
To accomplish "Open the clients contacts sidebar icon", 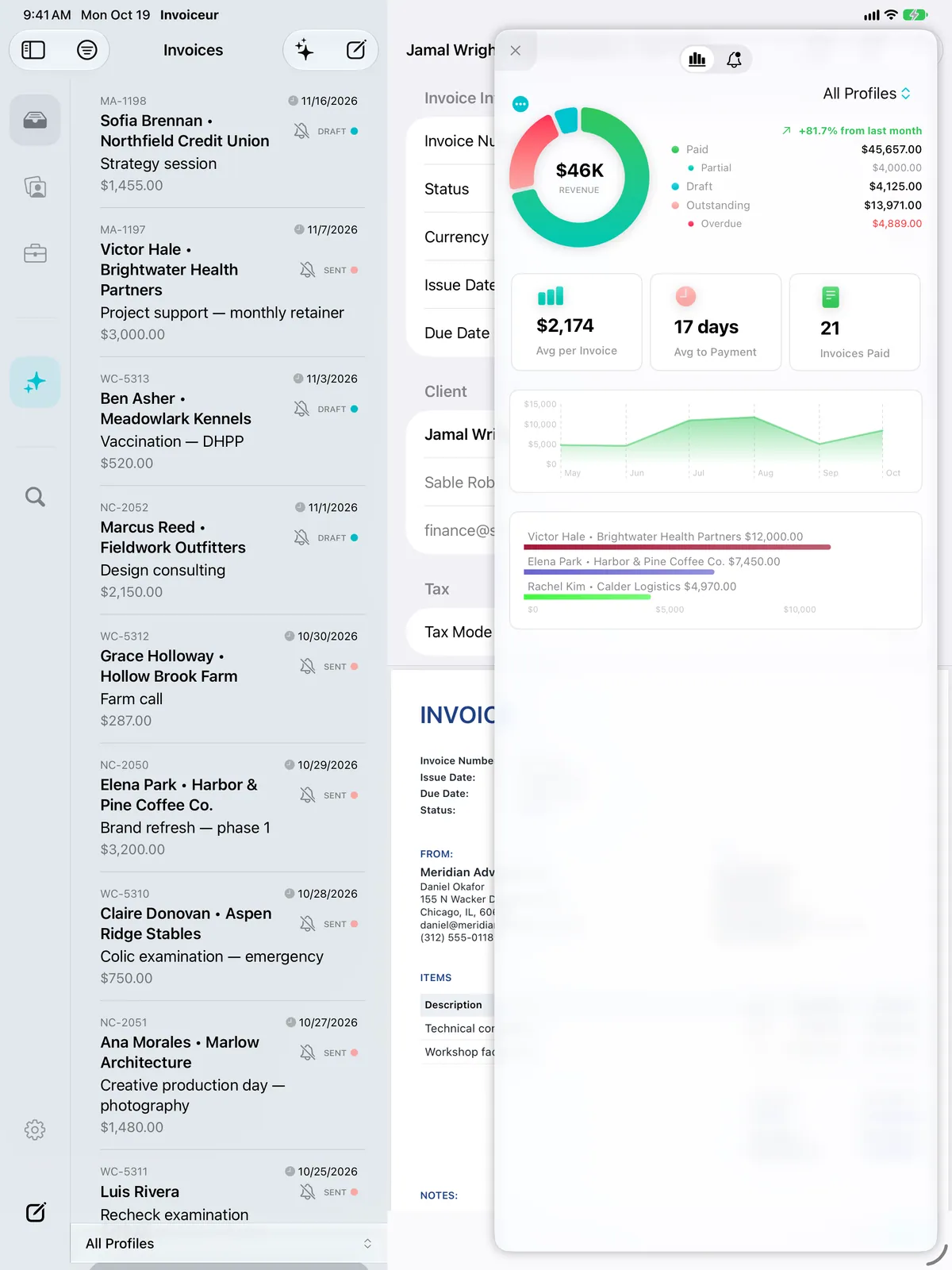I will (35, 187).
